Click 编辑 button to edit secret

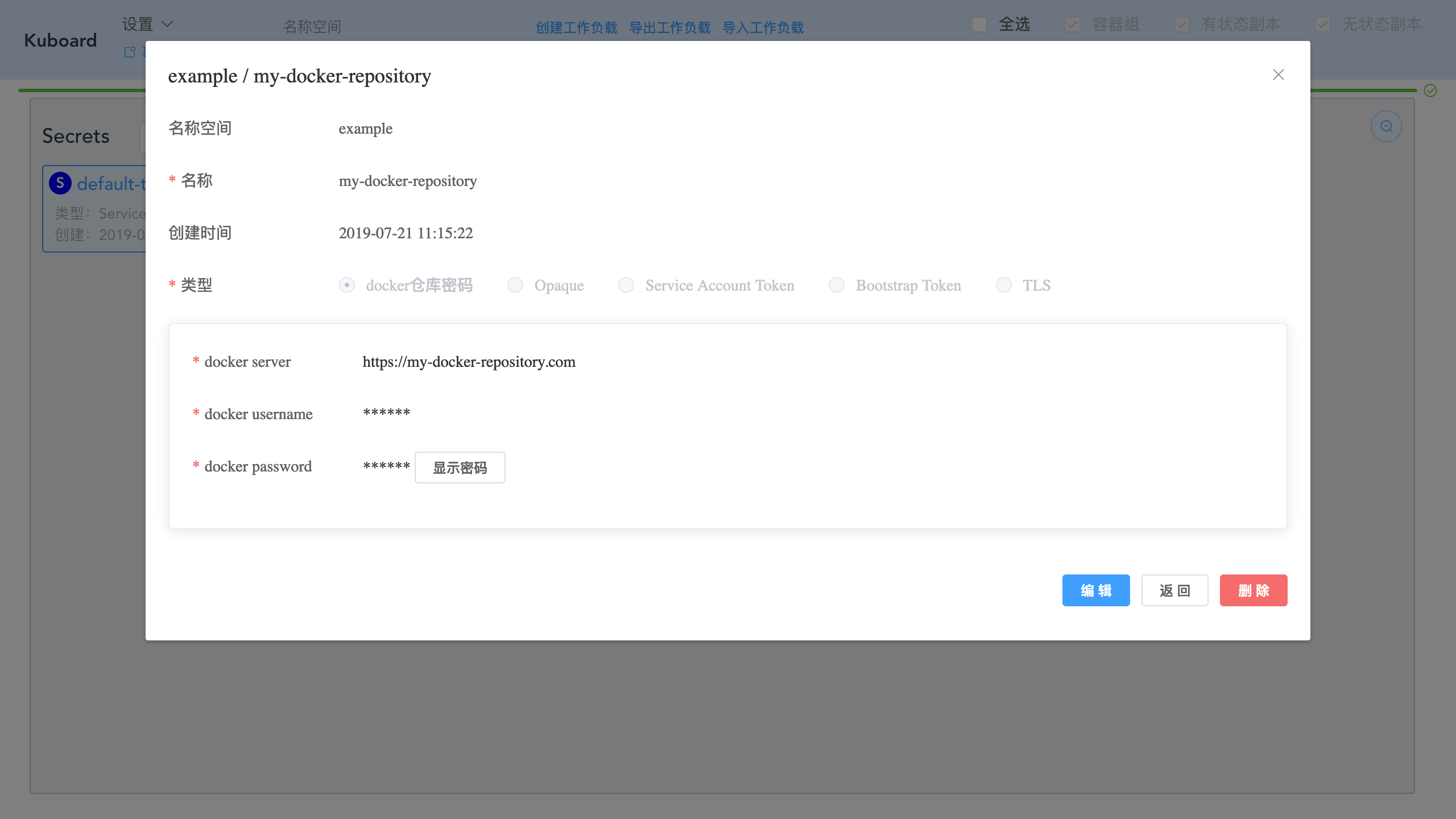pos(1096,590)
